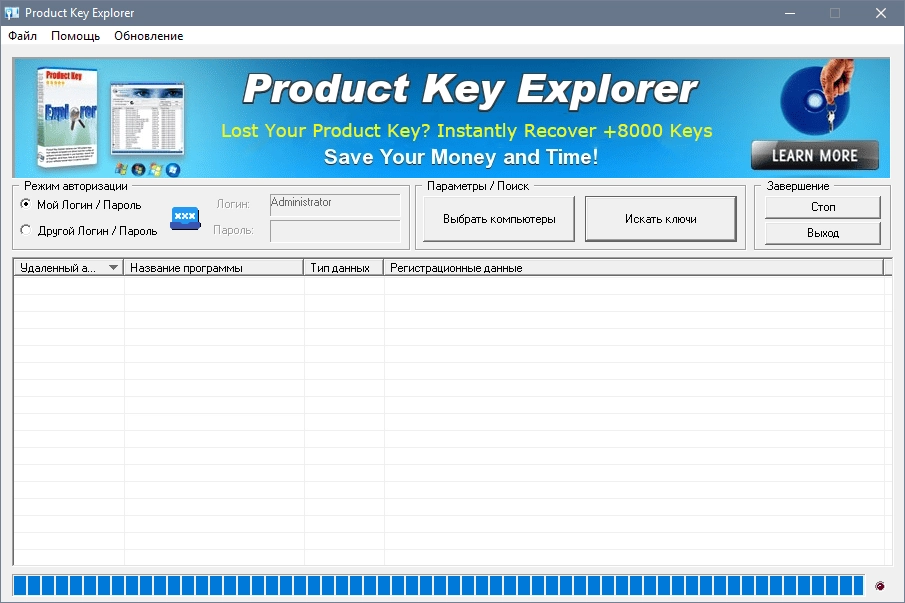The height and width of the screenshot is (603, 905).
Task: Close the Product Key Explorer window
Action: click(x=881, y=13)
